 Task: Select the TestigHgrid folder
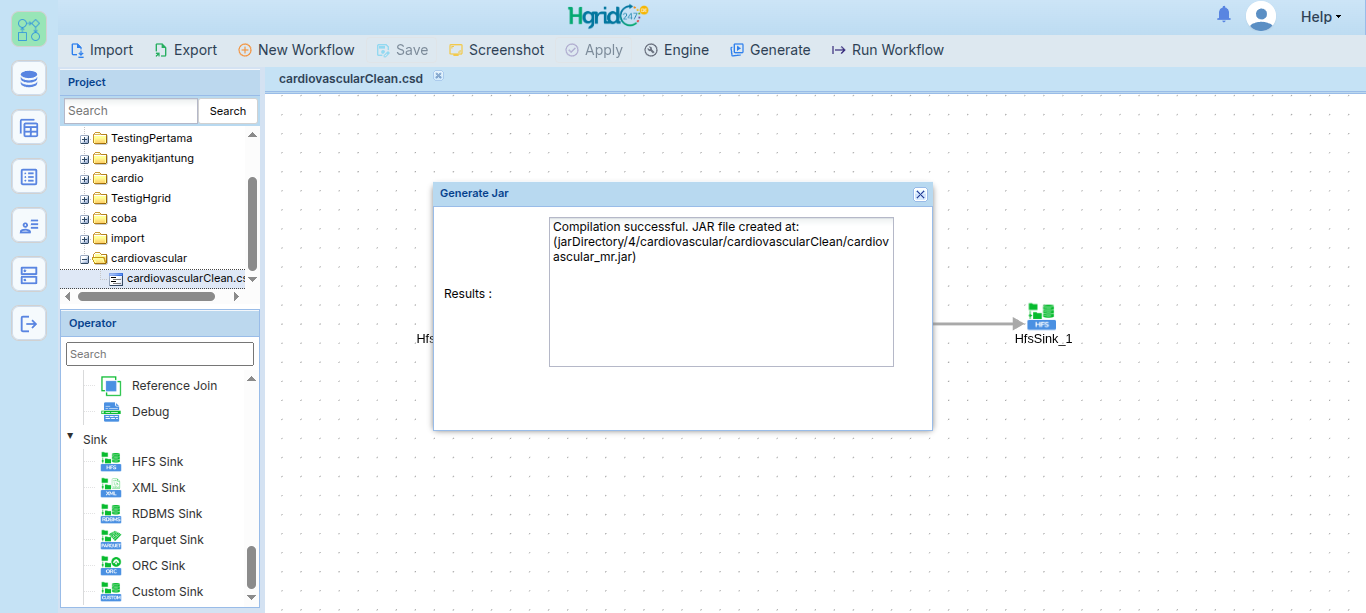tap(141, 198)
